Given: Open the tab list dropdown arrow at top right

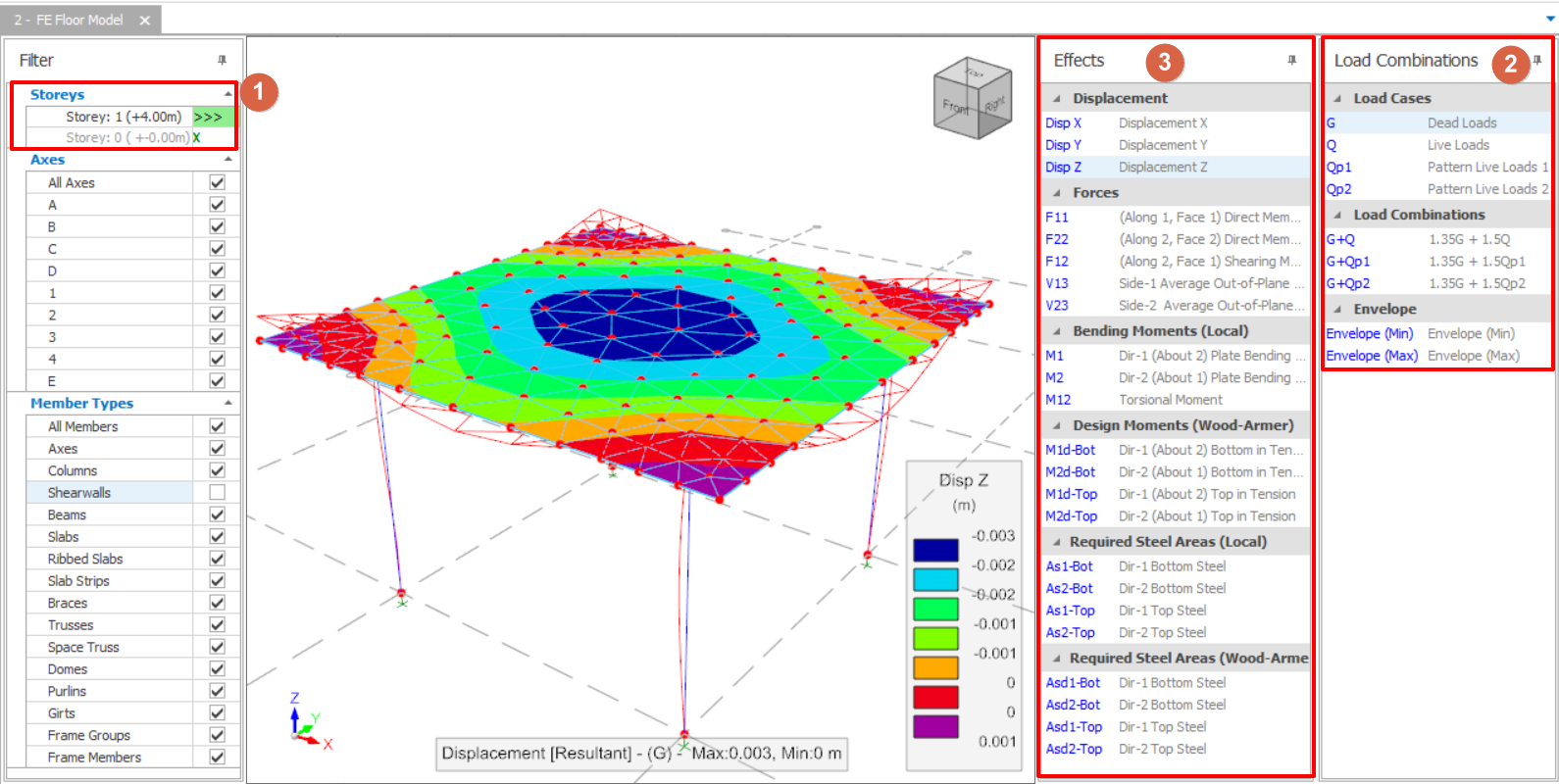Looking at the screenshot, I should [1550, 19].
